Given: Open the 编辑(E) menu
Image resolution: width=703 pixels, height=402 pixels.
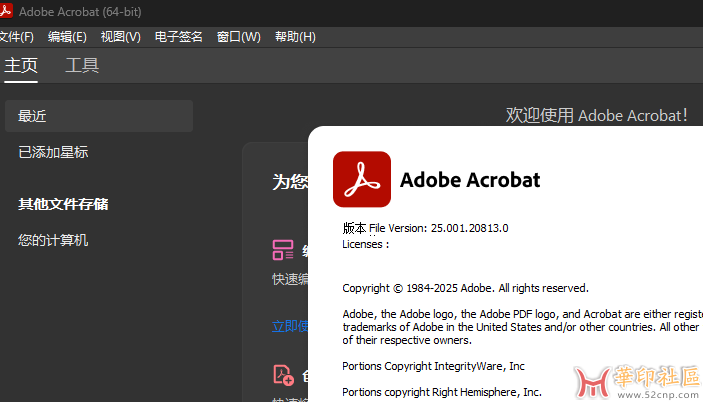Looking at the screenshot, I should (x=67, y=37).
